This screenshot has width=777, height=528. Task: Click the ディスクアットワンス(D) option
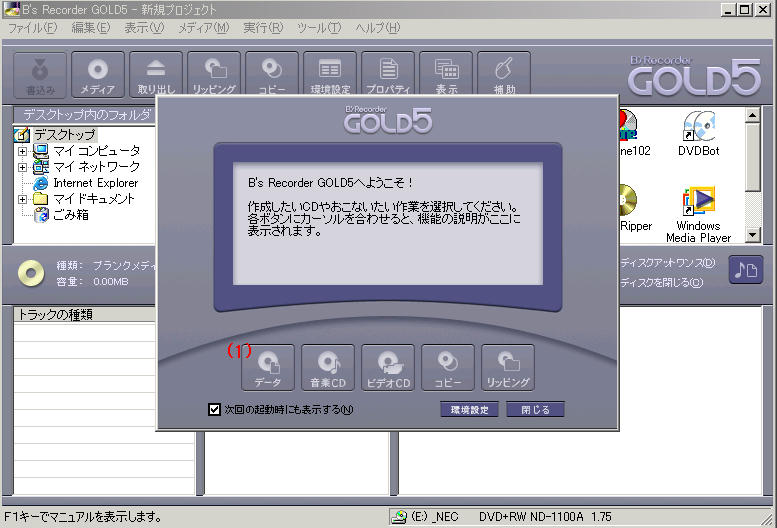667,263
